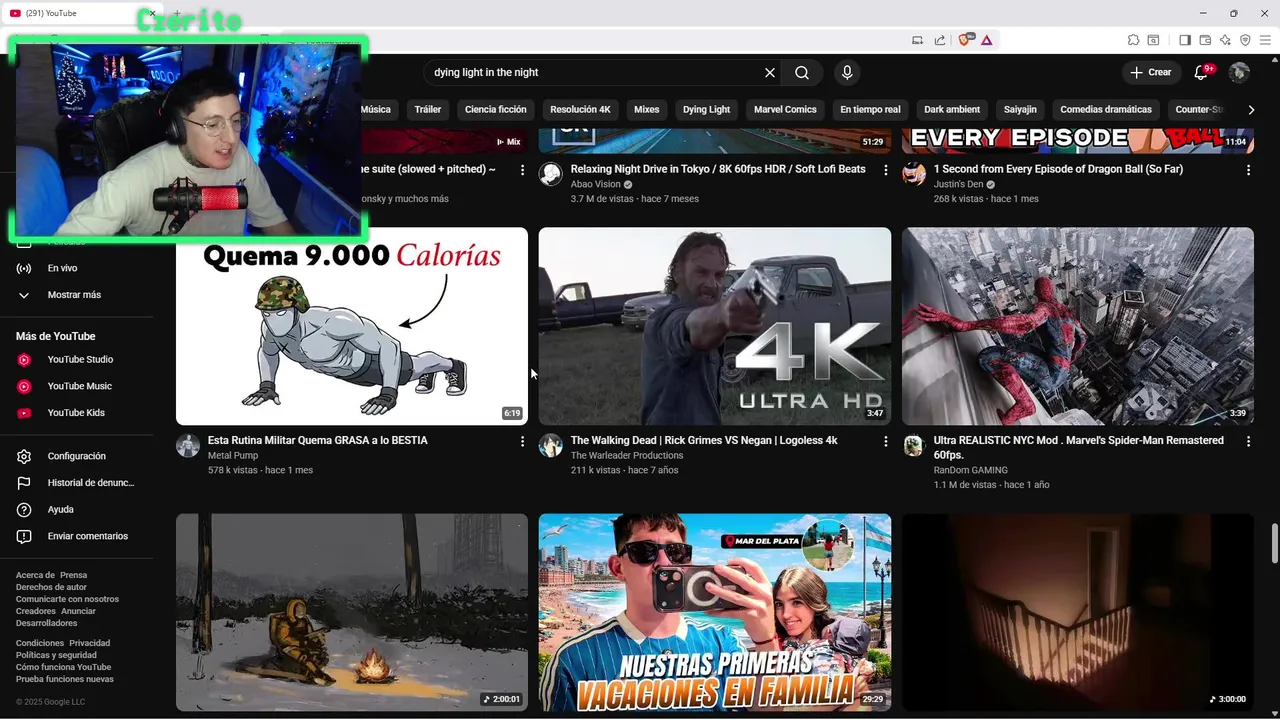Open YouTube Studio from sidebar
The height and width of the screenshot is (720, 1280).
pos(76,360)
